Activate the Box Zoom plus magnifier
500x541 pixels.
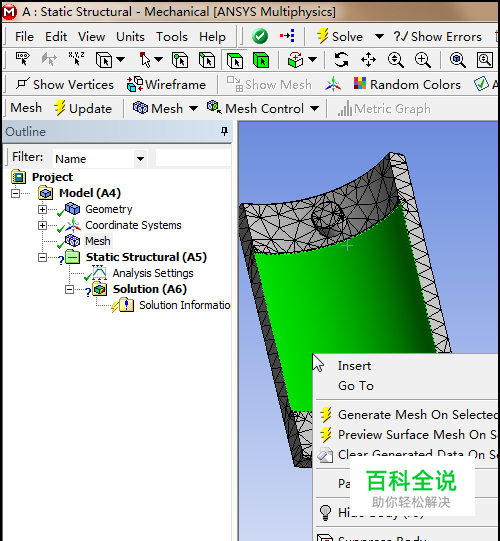(423, 60)
